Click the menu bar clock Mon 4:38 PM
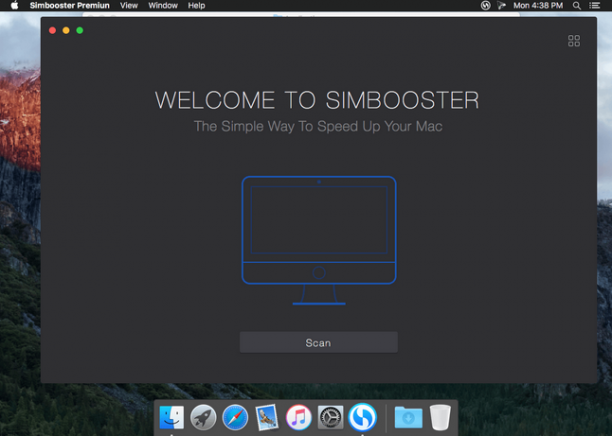612x436 pixels. click(x=538, y=5)
